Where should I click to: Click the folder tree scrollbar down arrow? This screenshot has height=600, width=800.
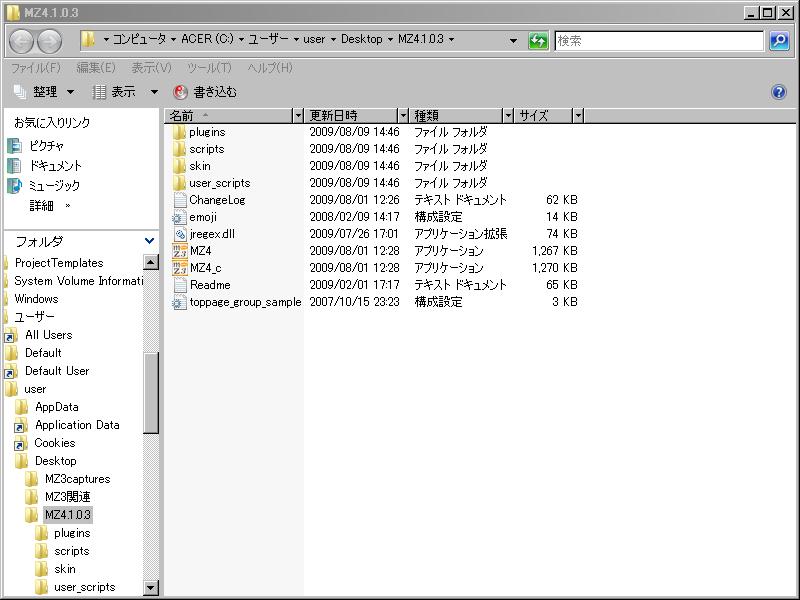(151, 588)
